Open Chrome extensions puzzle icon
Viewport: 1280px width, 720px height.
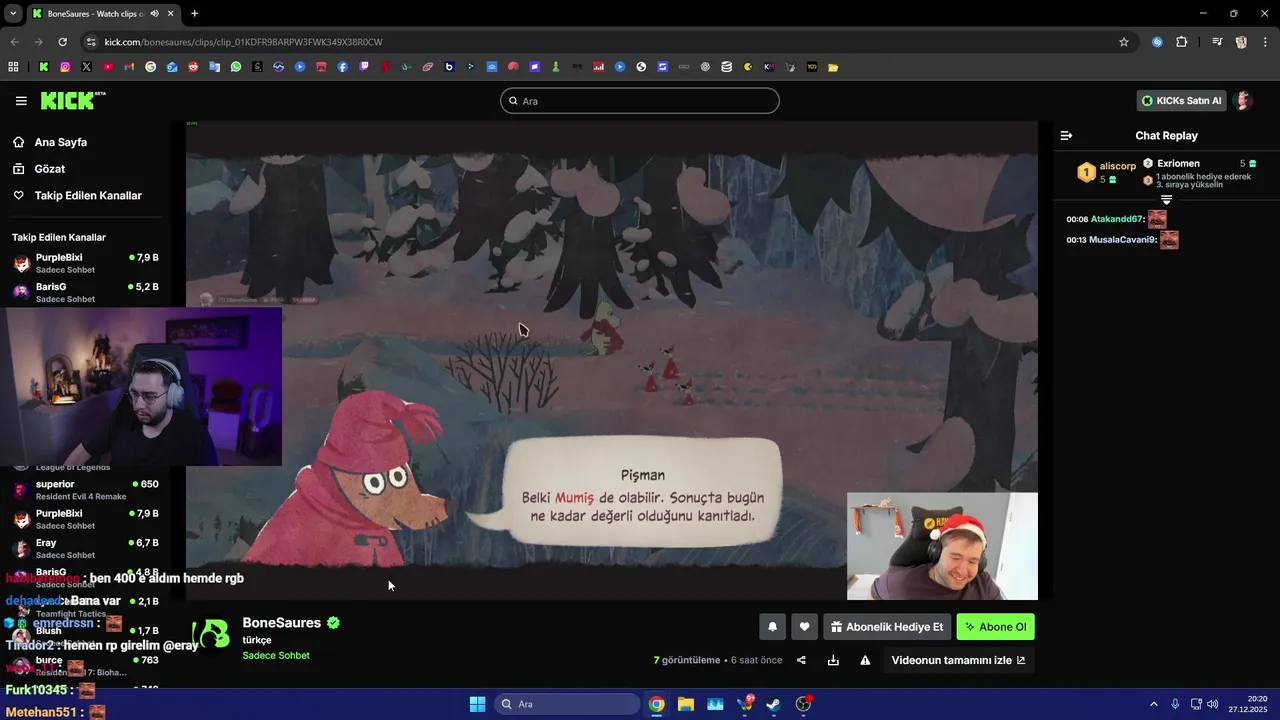(x=1181, y=42)
